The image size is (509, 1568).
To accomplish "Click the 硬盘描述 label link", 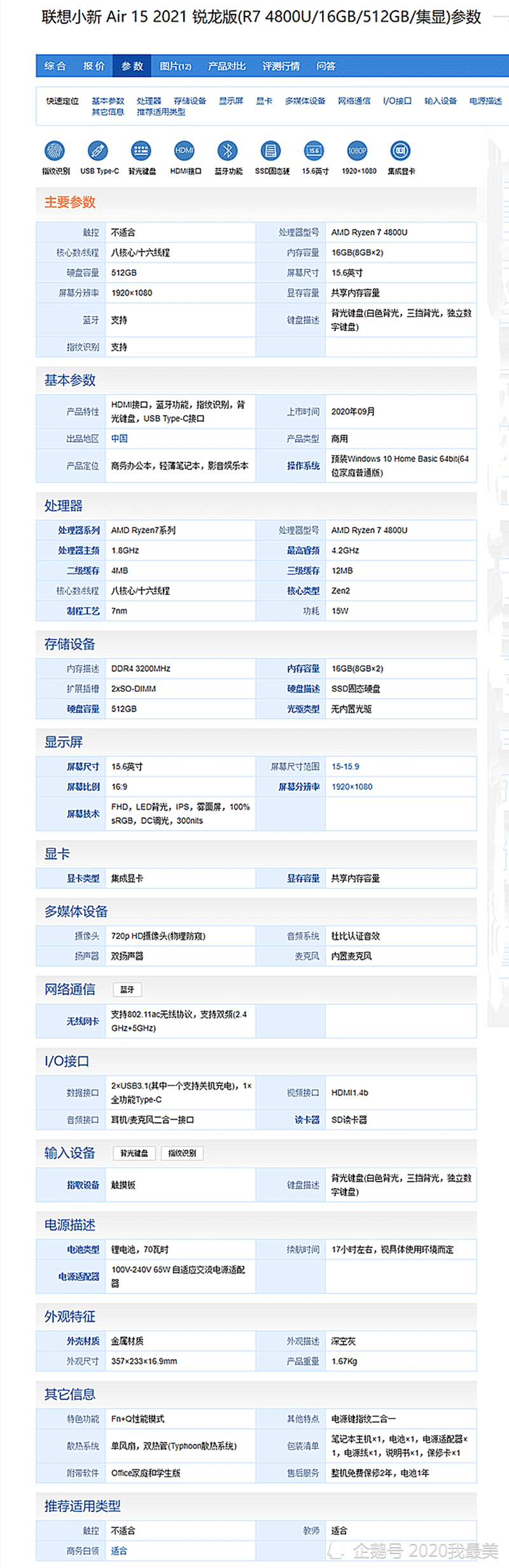I will pos(303,689).
